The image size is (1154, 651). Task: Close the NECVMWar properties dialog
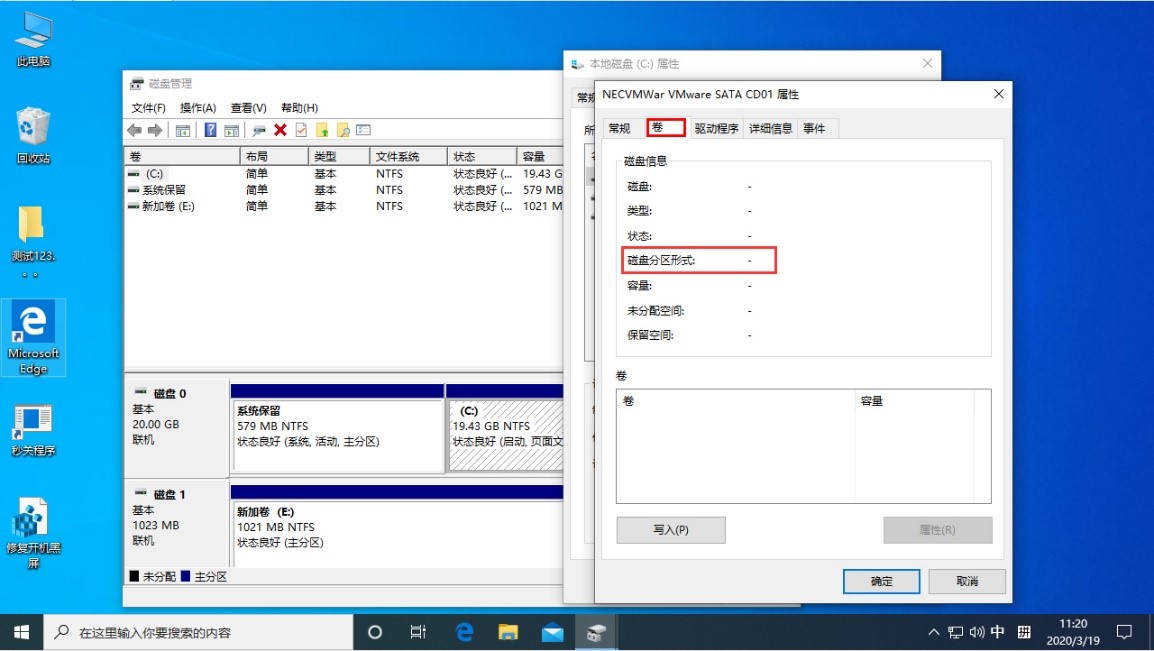[x=999, y=94]
